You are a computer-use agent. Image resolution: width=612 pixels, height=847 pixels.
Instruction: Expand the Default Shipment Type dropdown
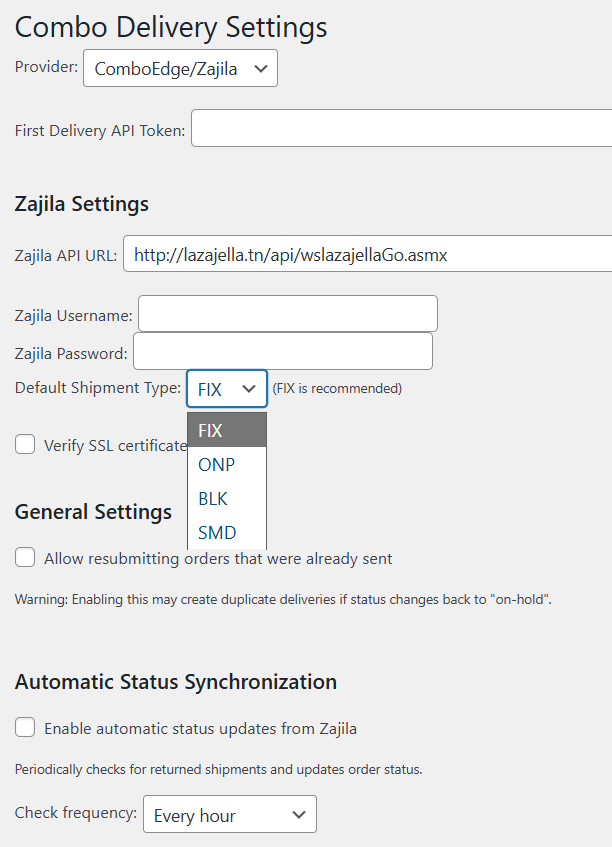coord(226,387)
